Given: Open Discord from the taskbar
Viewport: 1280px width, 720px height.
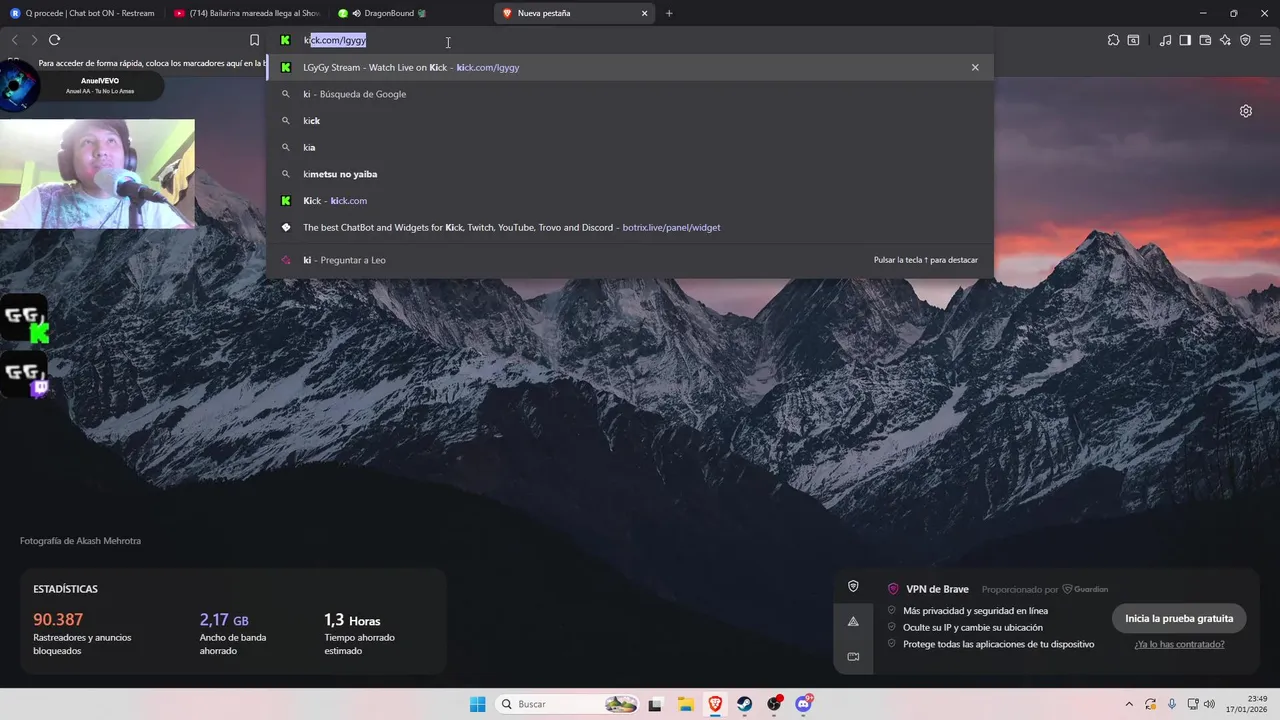Looking at the screenshot, I should 804,704.
